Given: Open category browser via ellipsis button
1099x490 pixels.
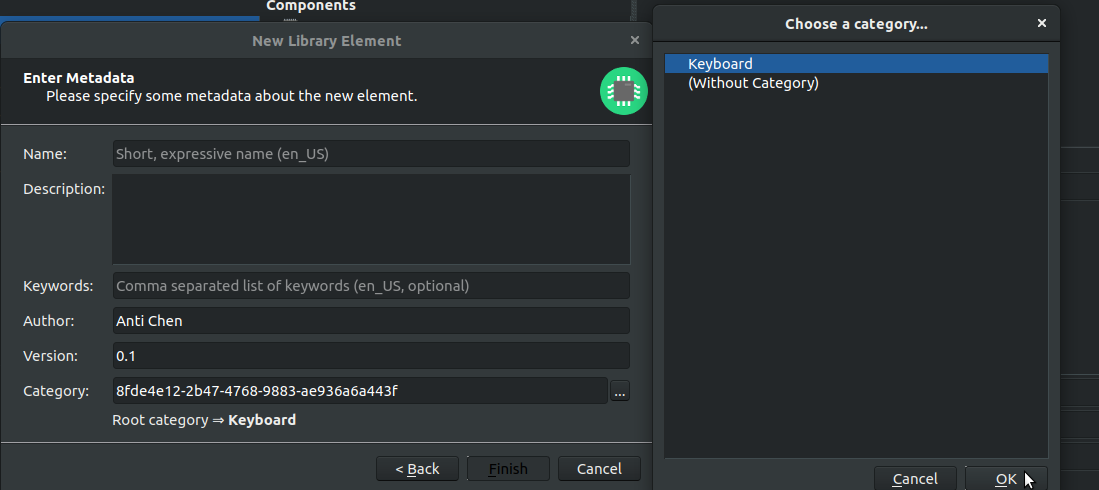Looking at the screenshot, I should 620,391.
